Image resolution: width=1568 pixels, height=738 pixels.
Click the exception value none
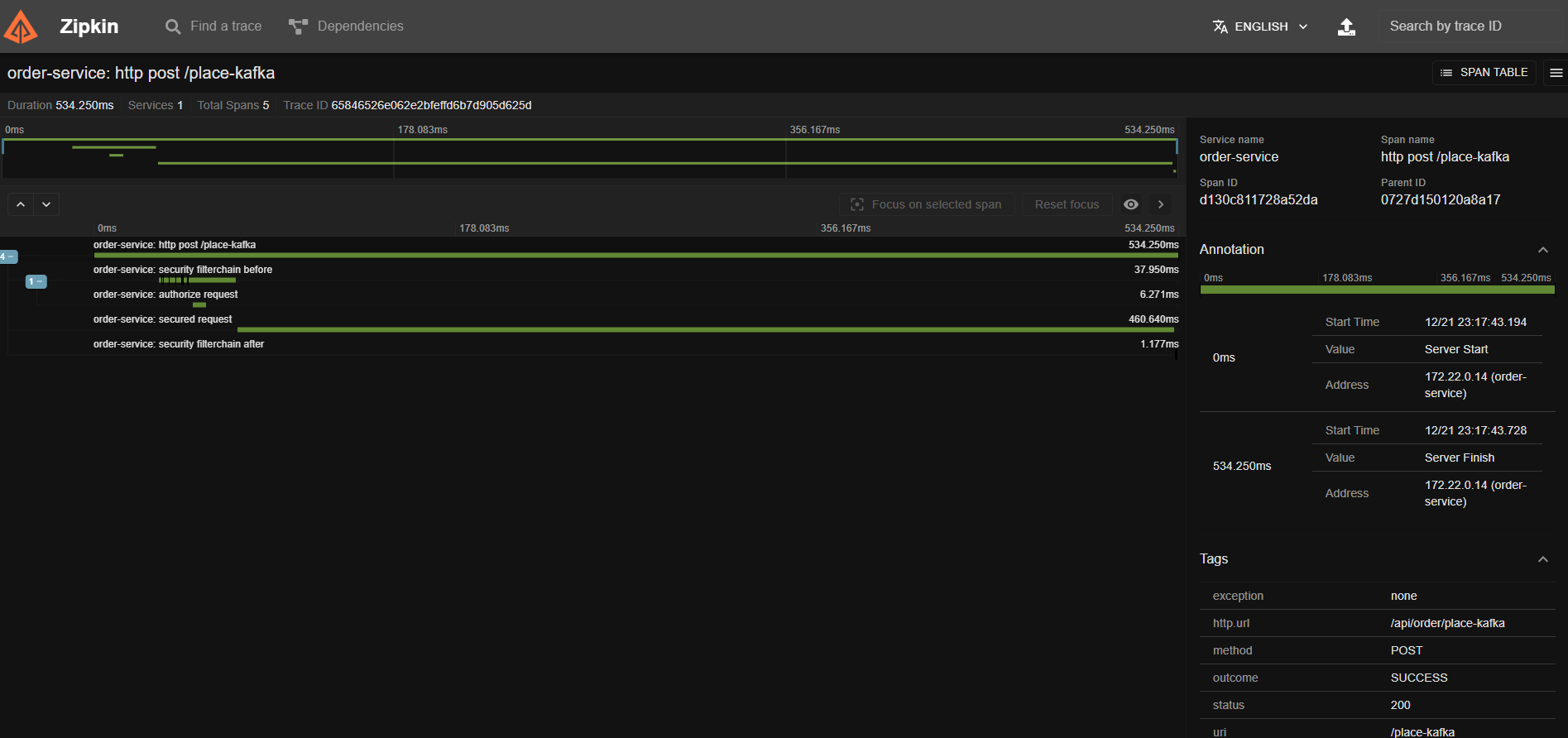(x=1404, y=596)
